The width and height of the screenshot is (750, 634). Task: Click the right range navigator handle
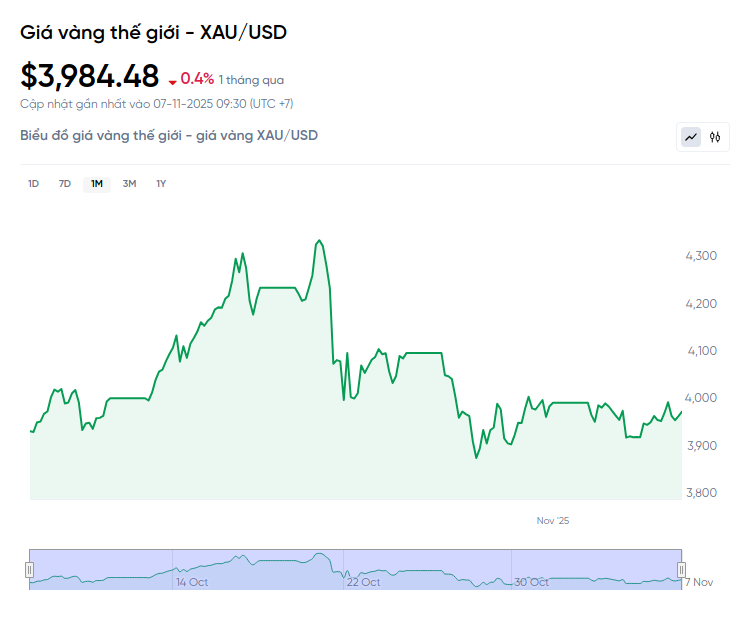point(683,570)
